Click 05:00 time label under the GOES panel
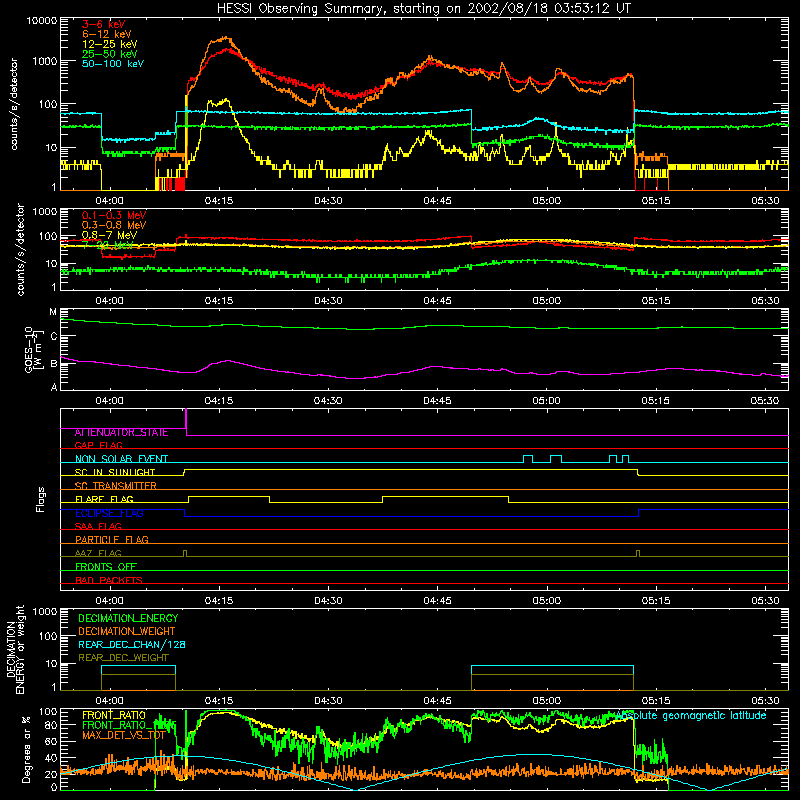 (x=547, y=401)
